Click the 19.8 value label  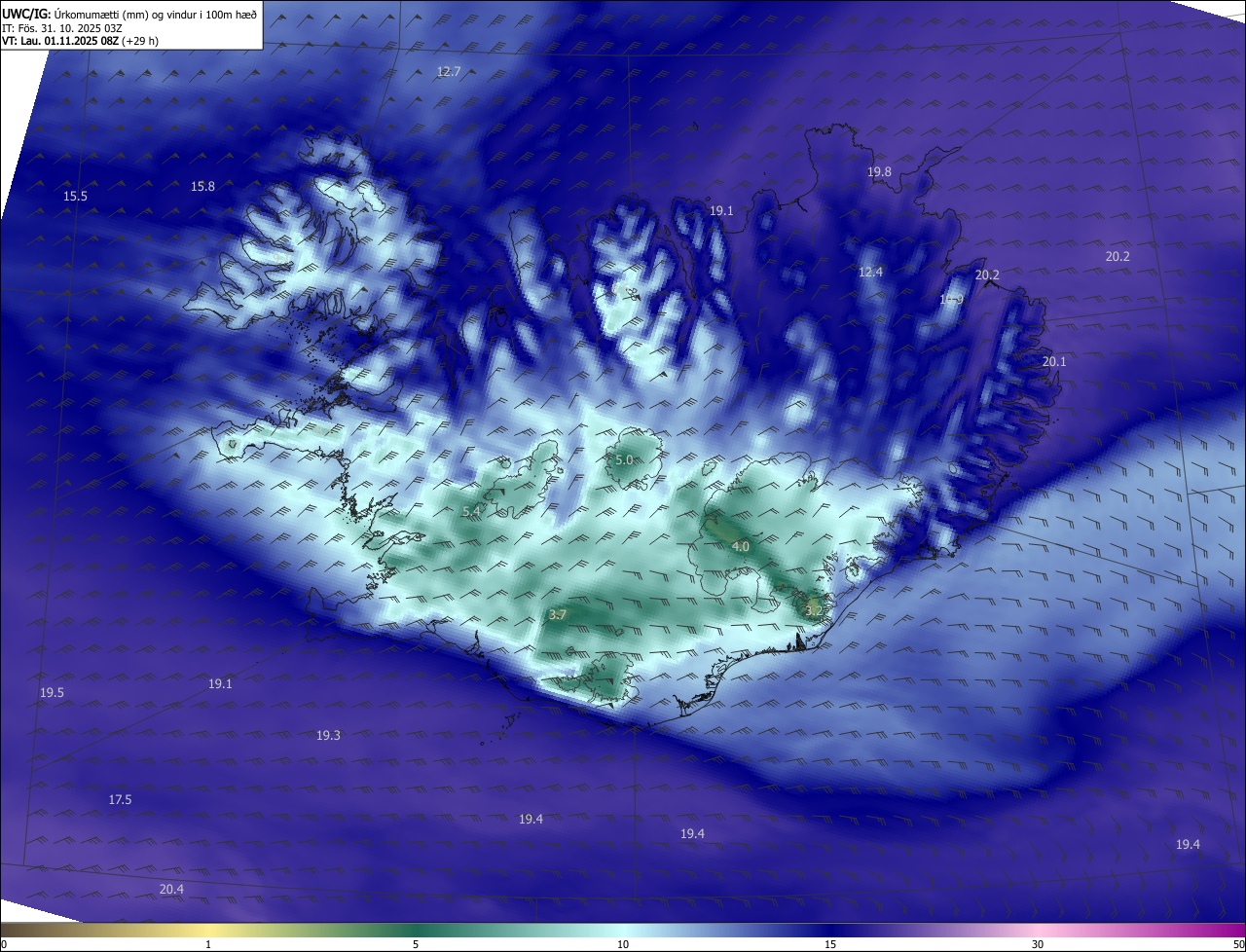click(x=879, y=171)
